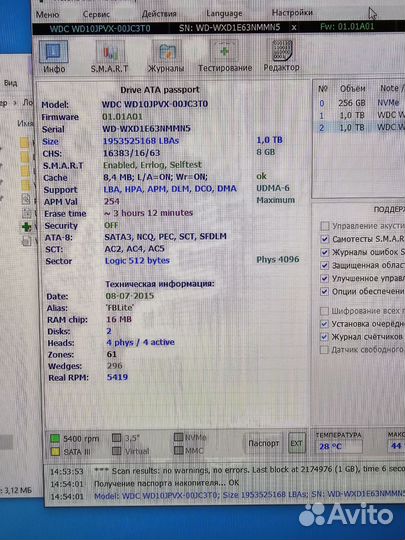Image resolution: width=405 pixels, height=540 pixels.
Task: Open the Действия menu
Action: pos(159,14)
